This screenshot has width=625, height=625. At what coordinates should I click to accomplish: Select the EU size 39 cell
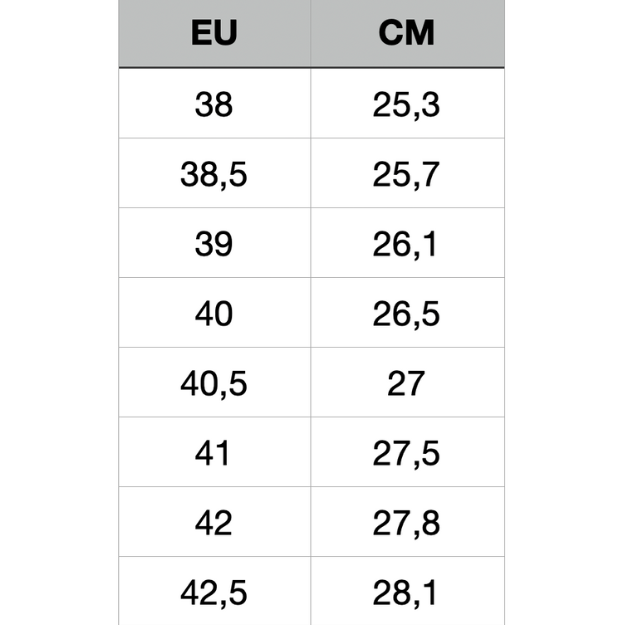214,243
